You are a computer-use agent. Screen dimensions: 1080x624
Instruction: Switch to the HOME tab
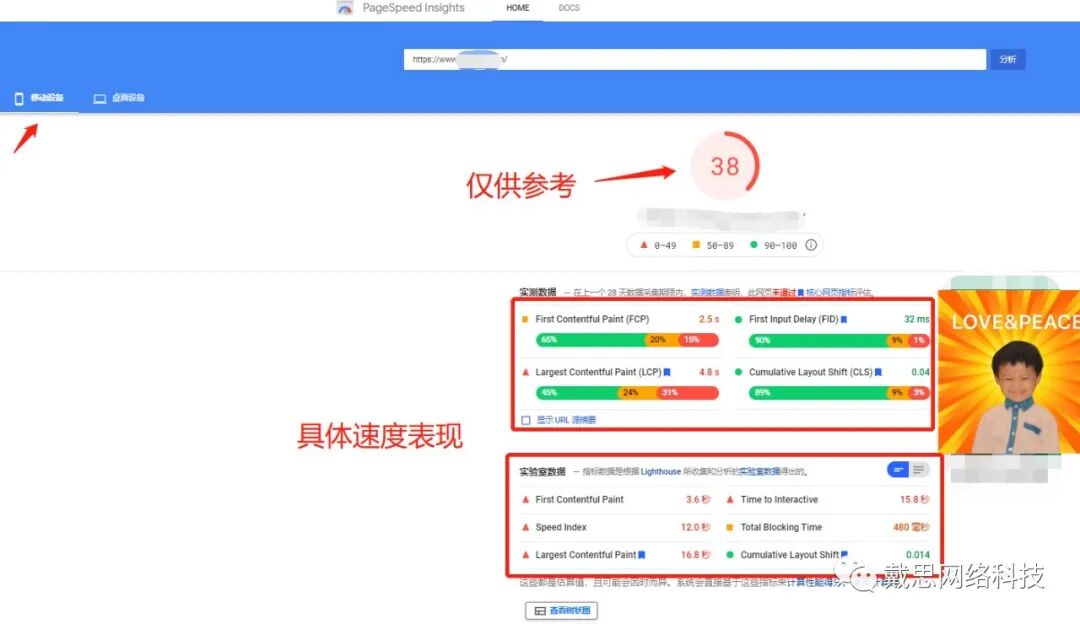[x=517, y=8]
